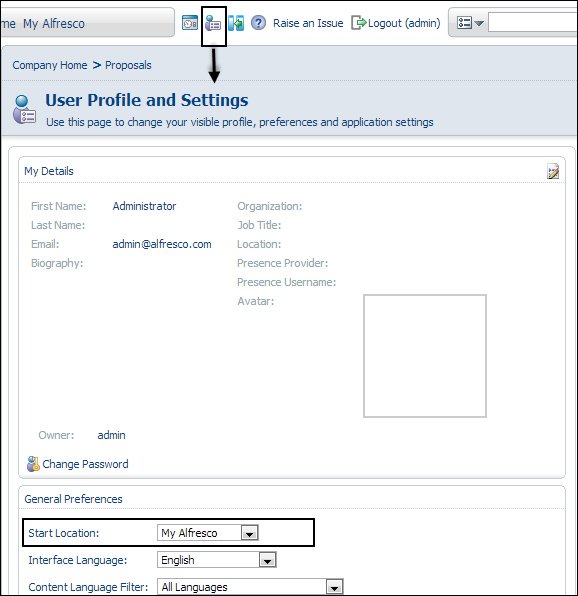Open User Profile icon in toolbar
The width and height of the screenshot is (578, 596).
tap(213, 24)
